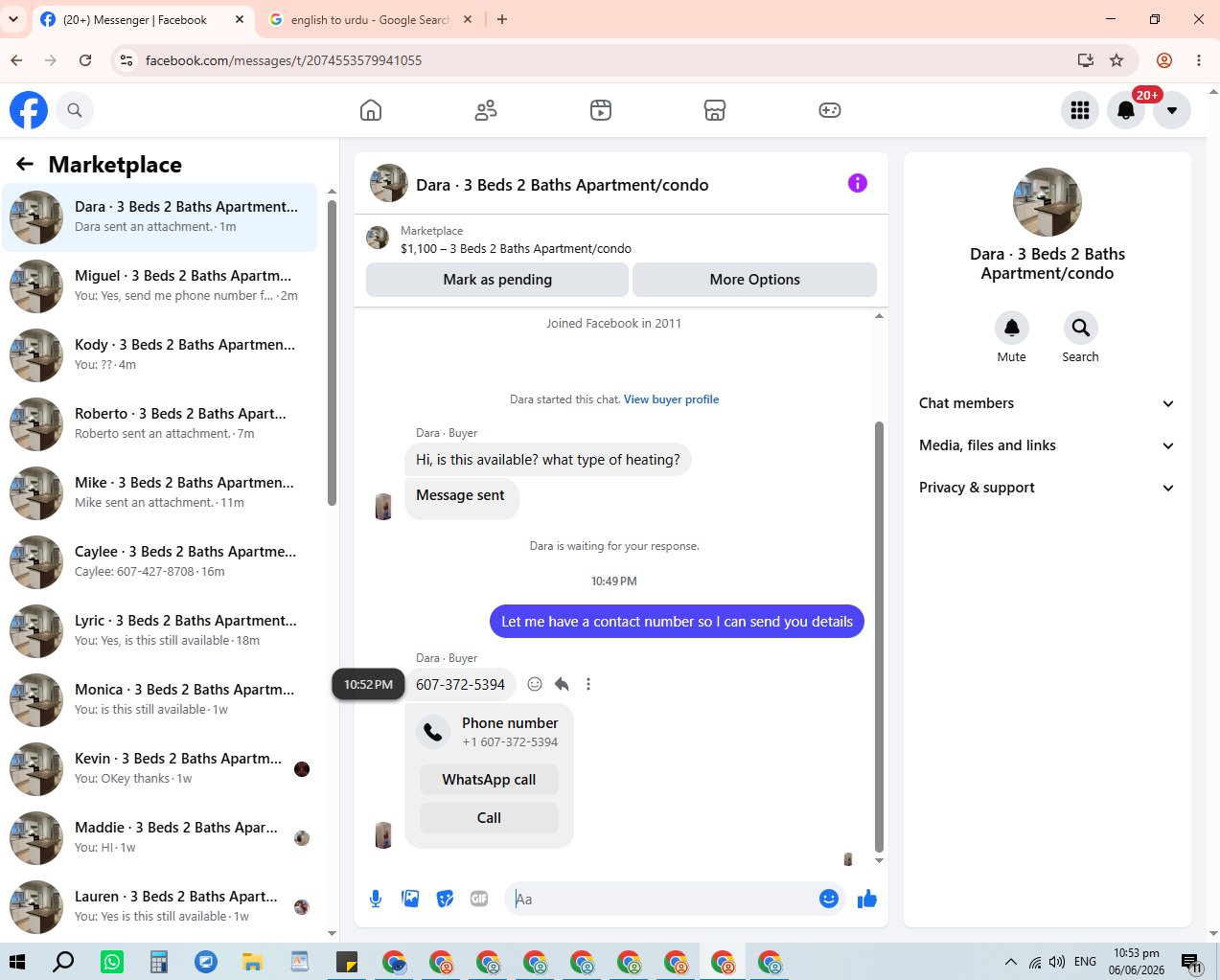Click Mark as pending button
The image size is (1220, 980).
click(x=497, y=280)
